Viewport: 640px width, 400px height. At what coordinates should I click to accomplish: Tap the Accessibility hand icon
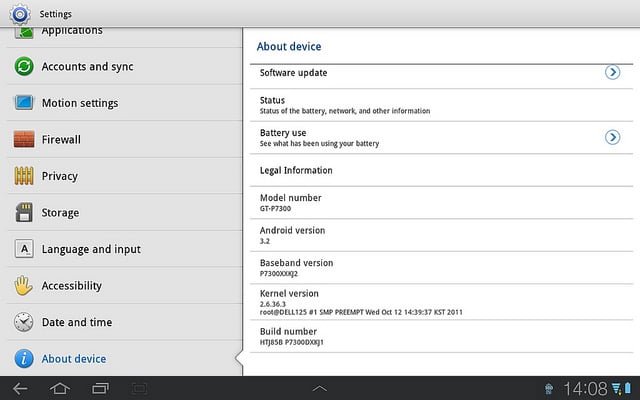click(24, 285)
